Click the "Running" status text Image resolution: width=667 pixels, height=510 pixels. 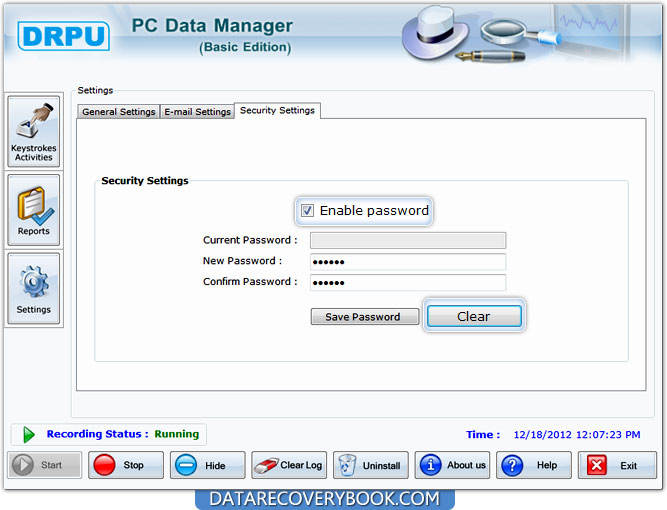[x=177, y=434]
